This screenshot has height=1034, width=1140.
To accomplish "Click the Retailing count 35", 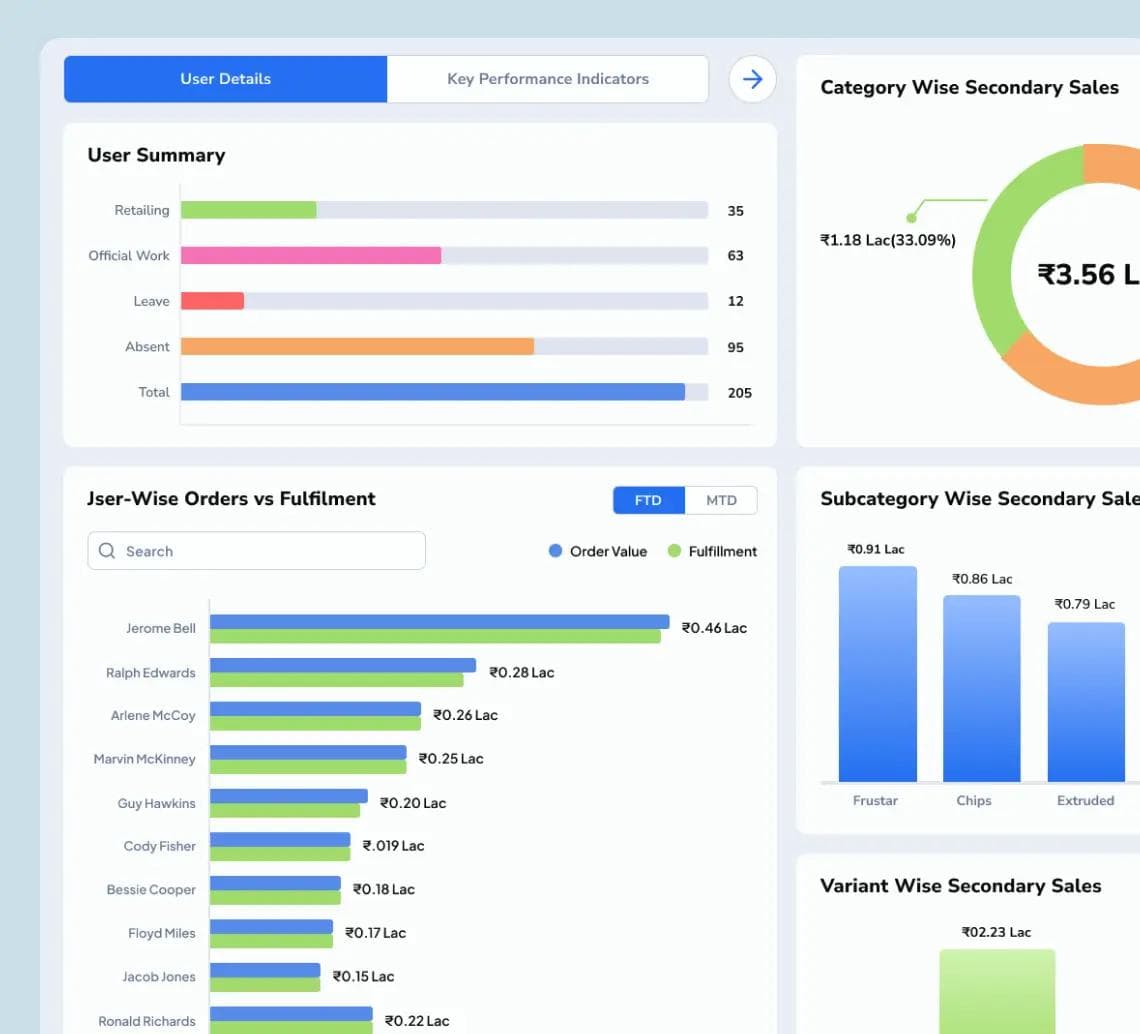I will click(x=735, y=211).
